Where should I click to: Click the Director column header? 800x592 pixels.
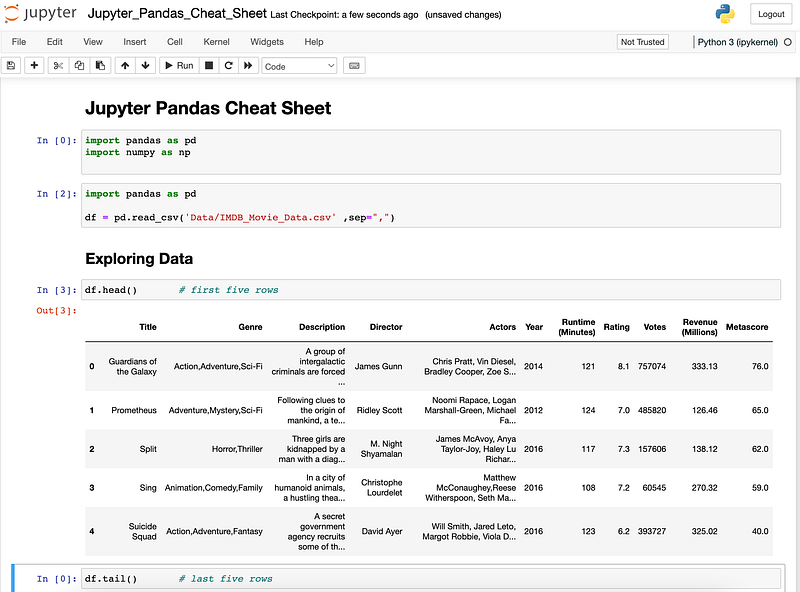tap(386, 327)
